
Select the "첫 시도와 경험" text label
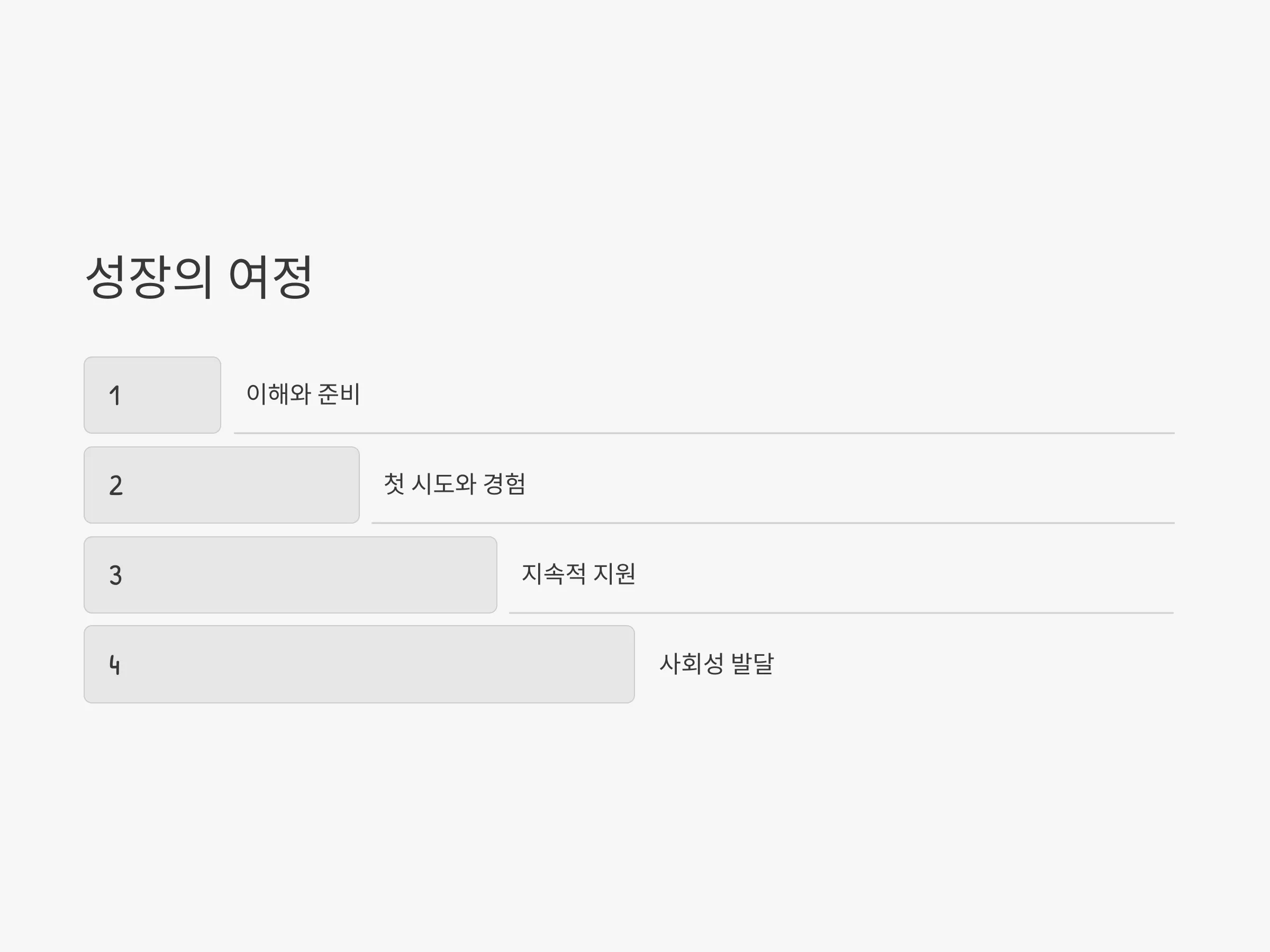coord(454,484)
